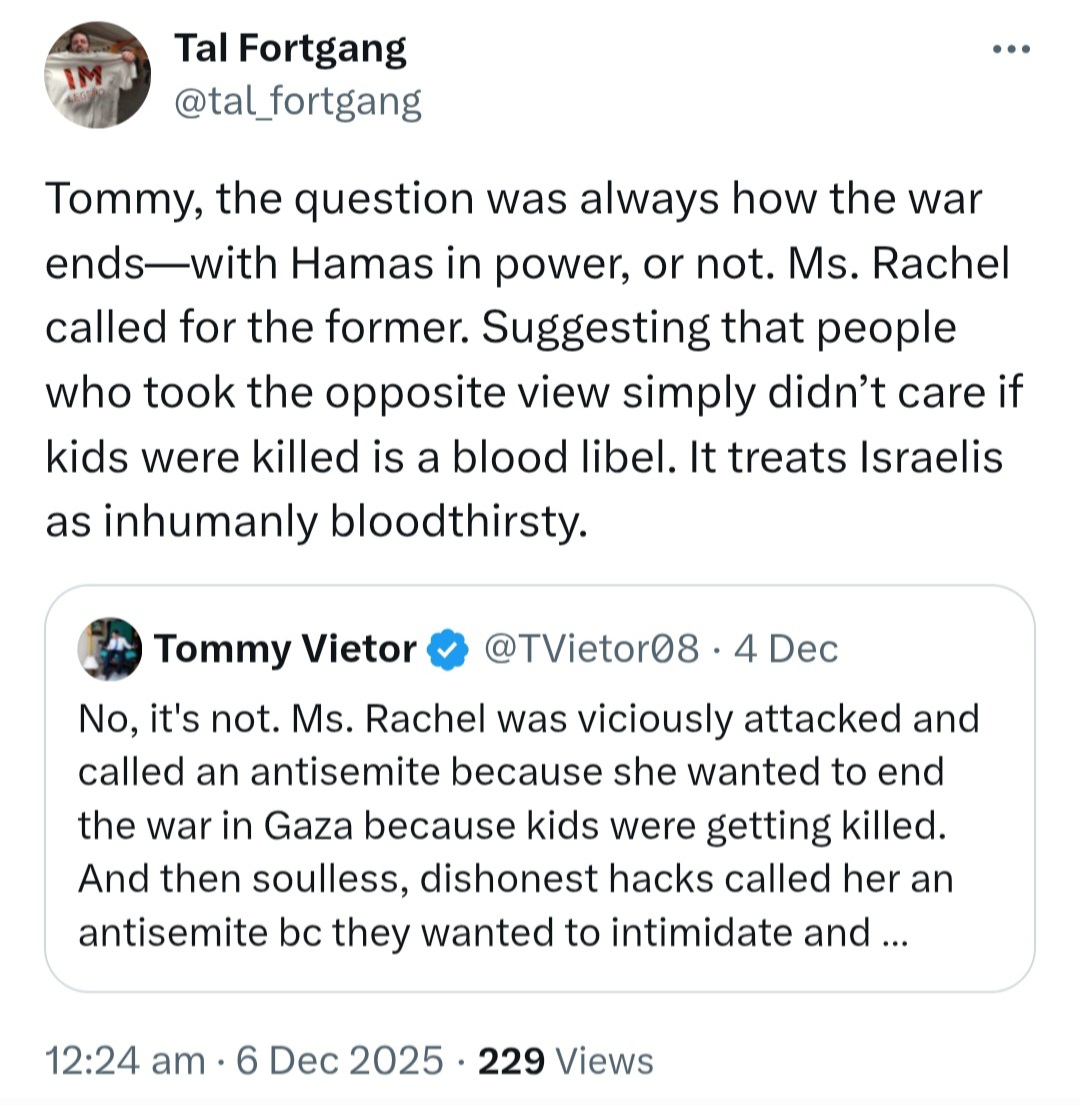Open the 229 view count number
The width and height of the screenshot is (1080, 1105).
pos(511,1061)
